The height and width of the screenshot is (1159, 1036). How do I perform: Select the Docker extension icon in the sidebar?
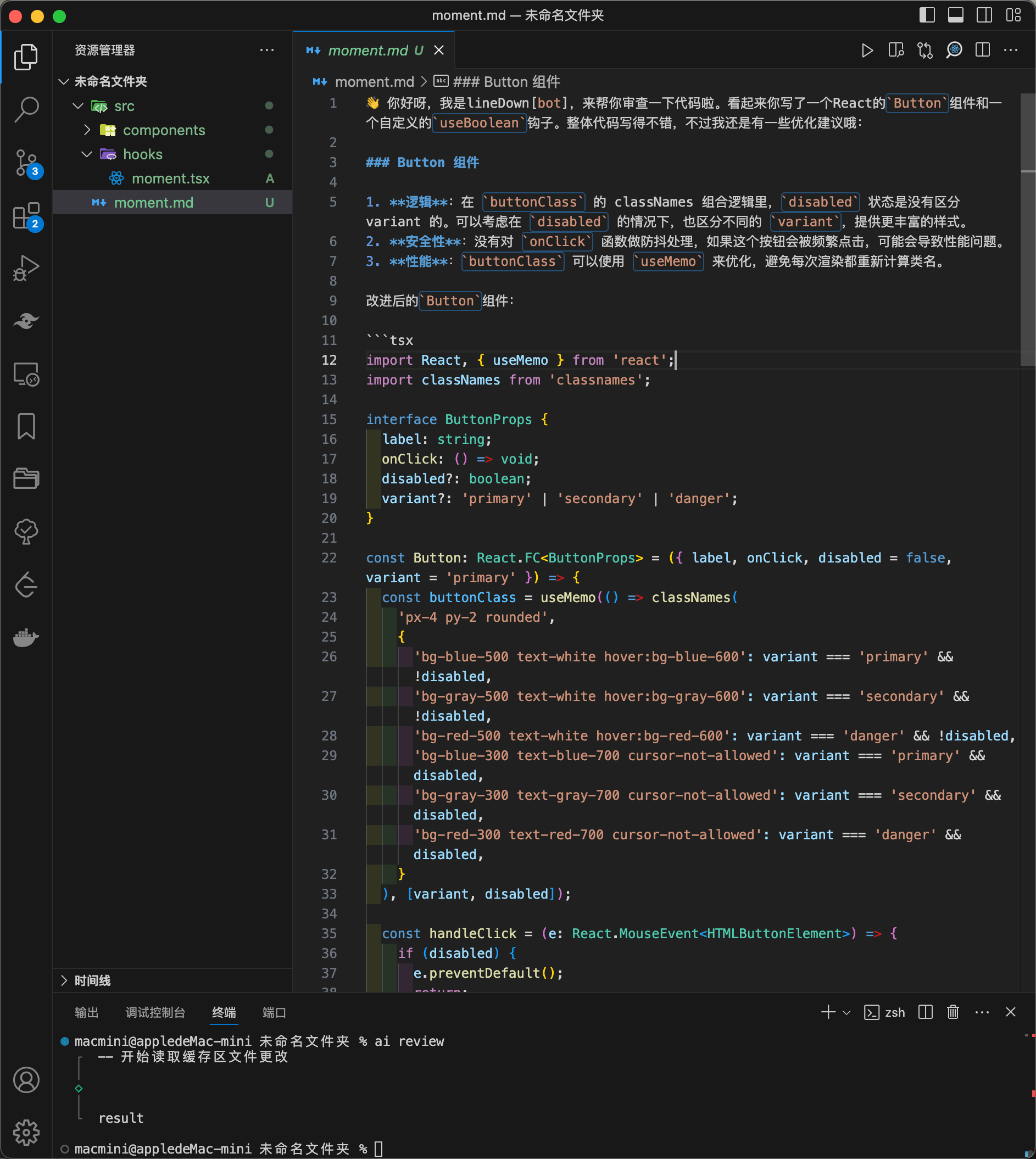pos(26,638)
